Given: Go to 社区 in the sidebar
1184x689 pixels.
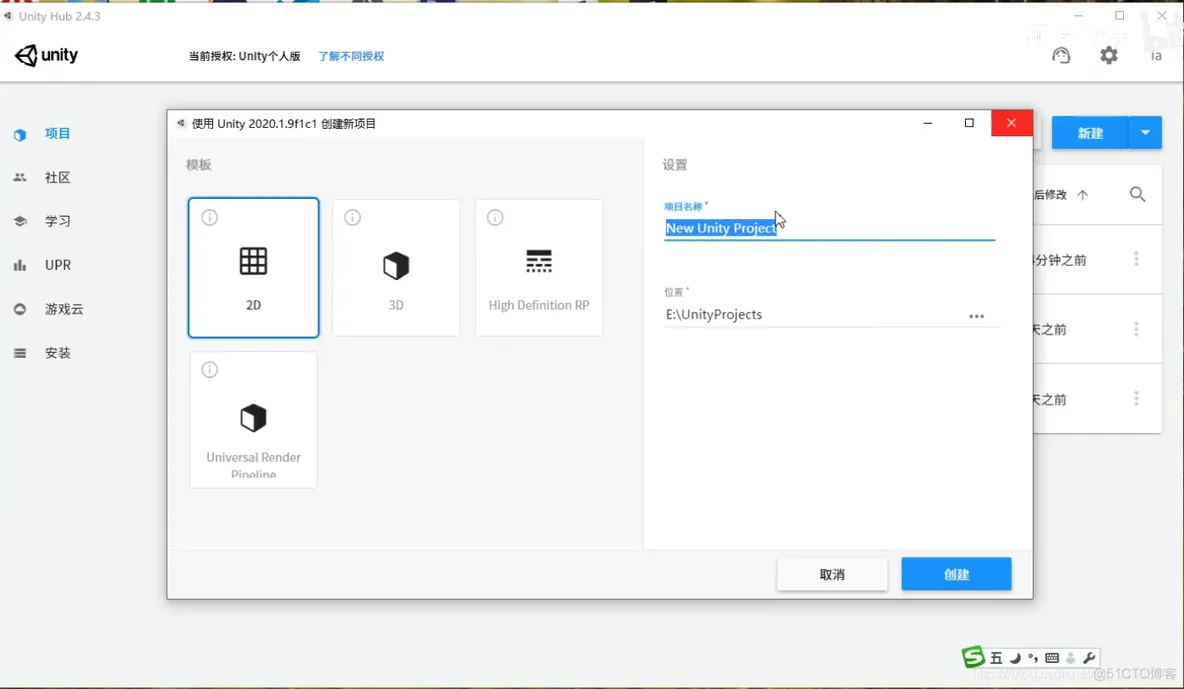Looking at the screenshot, I should 57,178.
